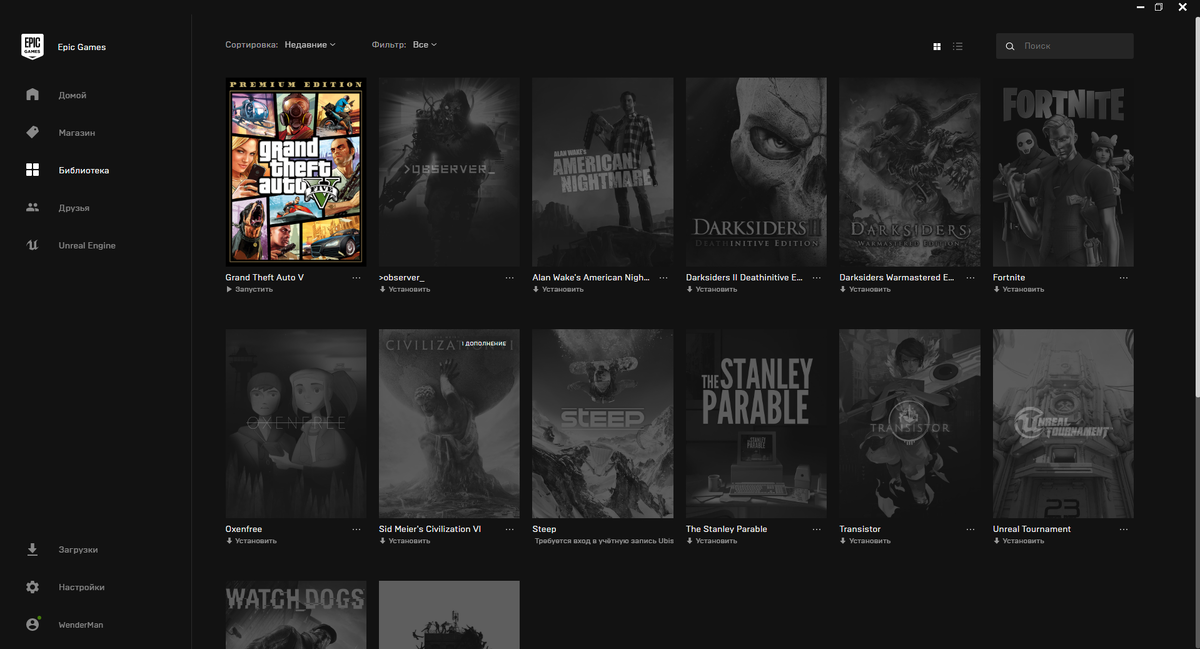
Task: Click the Transistor cover thumbnail
Action: 910,423
